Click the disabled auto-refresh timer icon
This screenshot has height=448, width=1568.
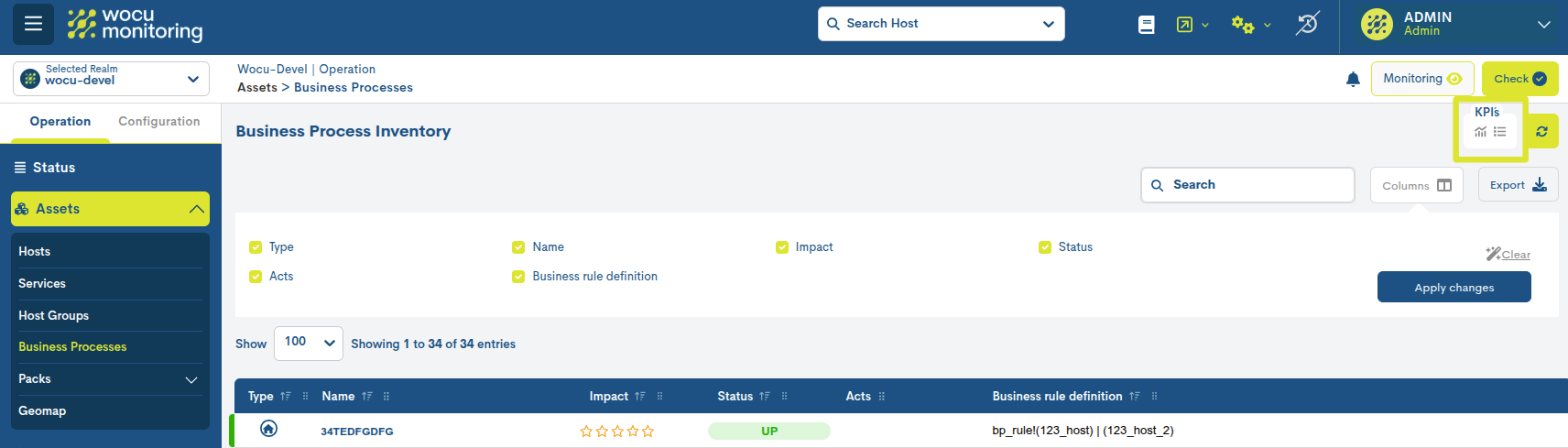coord(1307,24)
